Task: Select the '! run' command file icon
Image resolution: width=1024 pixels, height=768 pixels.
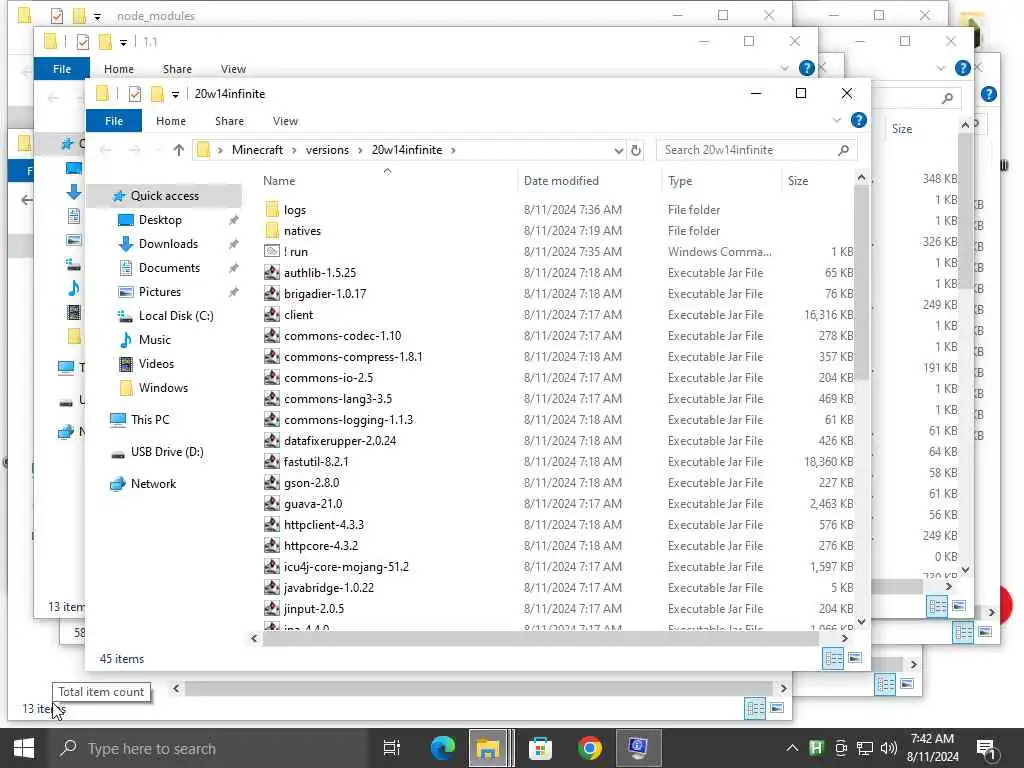Action: [x=272, y=251]
